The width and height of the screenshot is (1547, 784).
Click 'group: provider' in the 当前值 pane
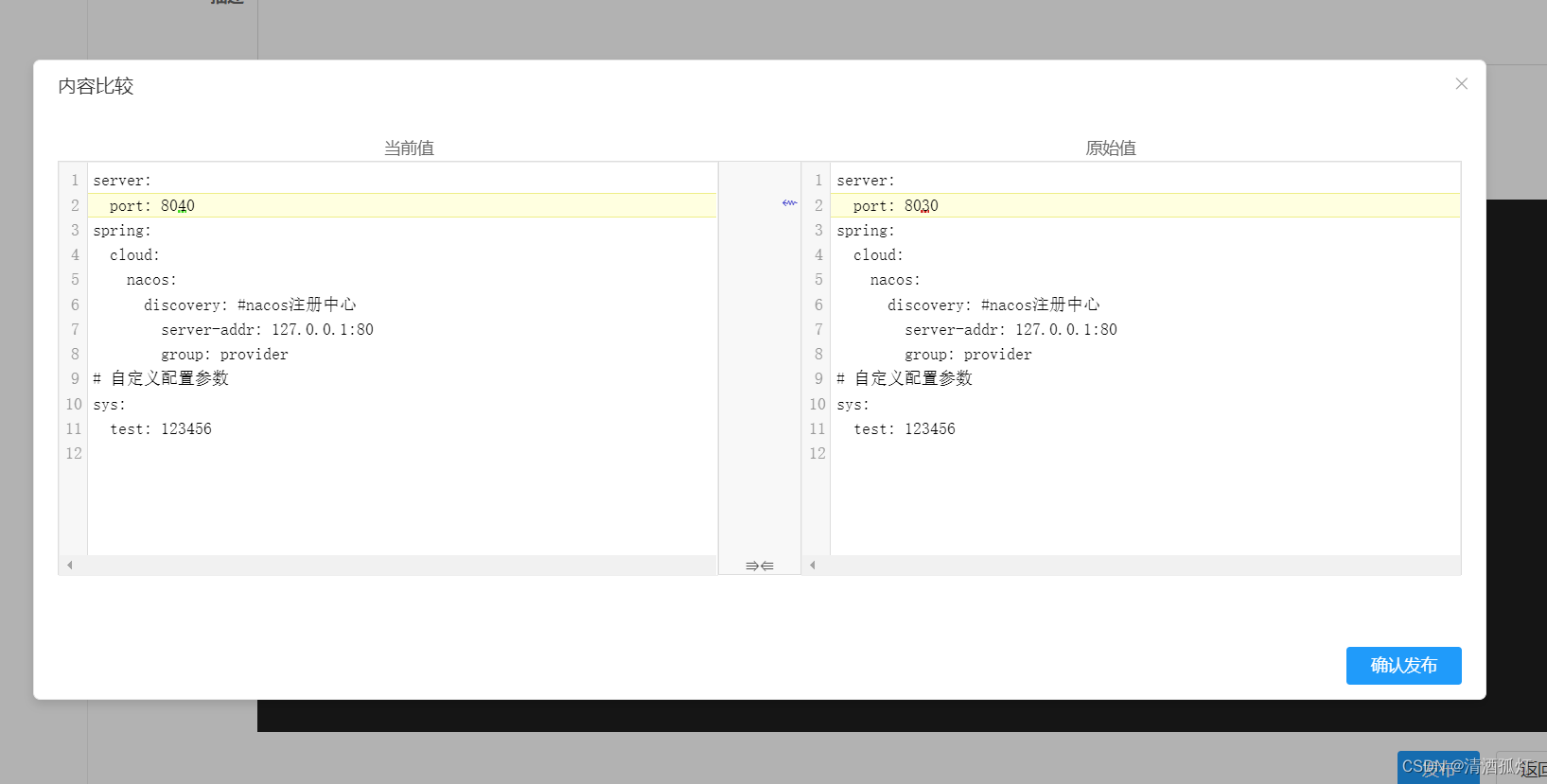click(x=224, y=355)
